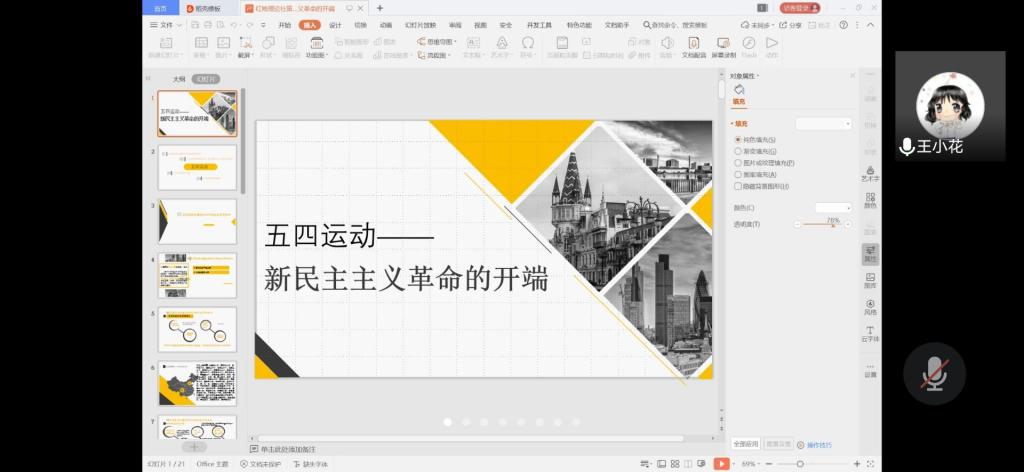
Task: Open the 操作技巧 link
Action: pyautogui.click(x=818, y=445)
